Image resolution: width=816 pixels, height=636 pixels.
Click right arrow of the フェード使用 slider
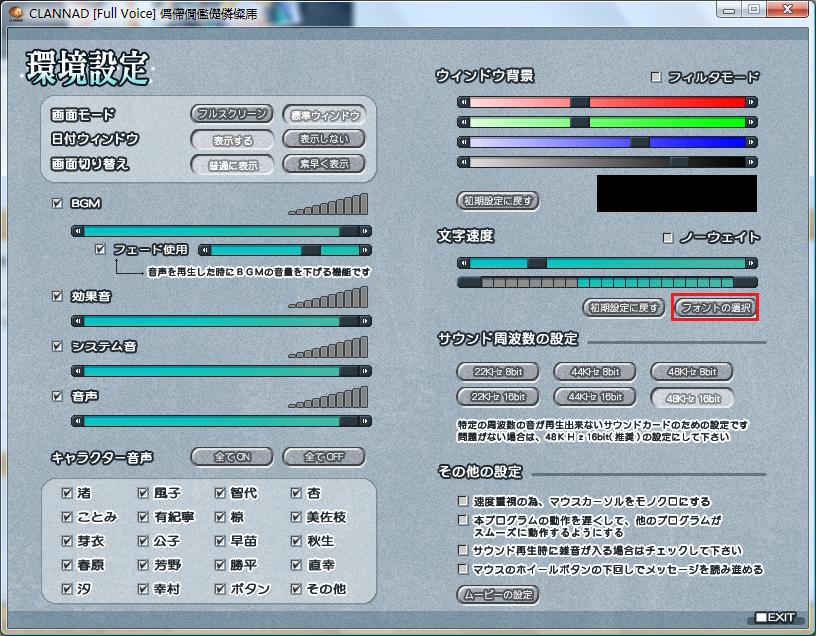(x=365, y=250)
